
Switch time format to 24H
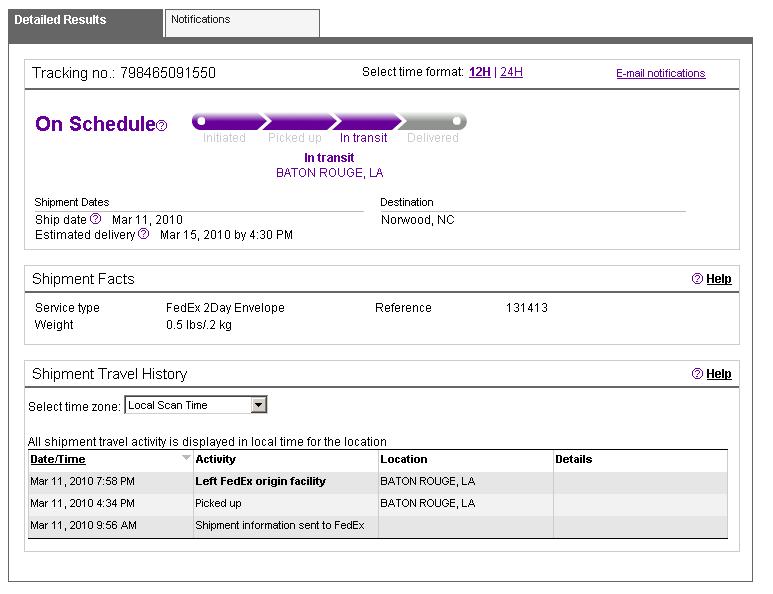tap(511, 72)
